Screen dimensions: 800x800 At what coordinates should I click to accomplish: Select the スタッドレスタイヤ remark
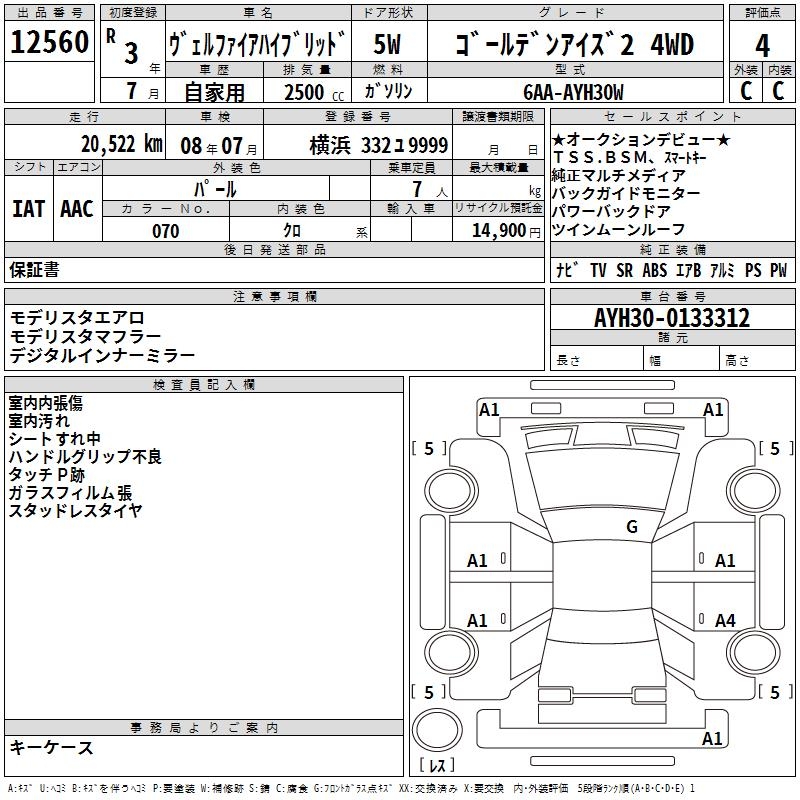pos(76,510)
